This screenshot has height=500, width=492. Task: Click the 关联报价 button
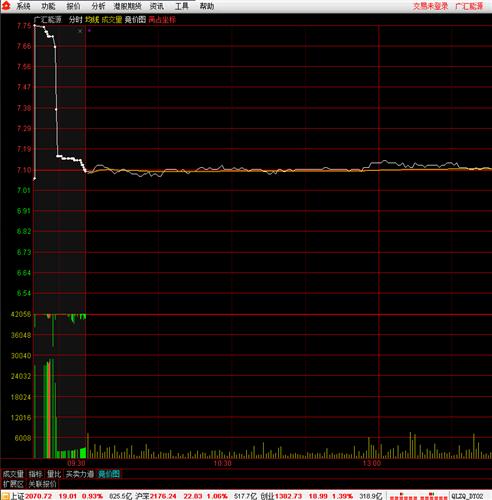(x=42, y=484)
